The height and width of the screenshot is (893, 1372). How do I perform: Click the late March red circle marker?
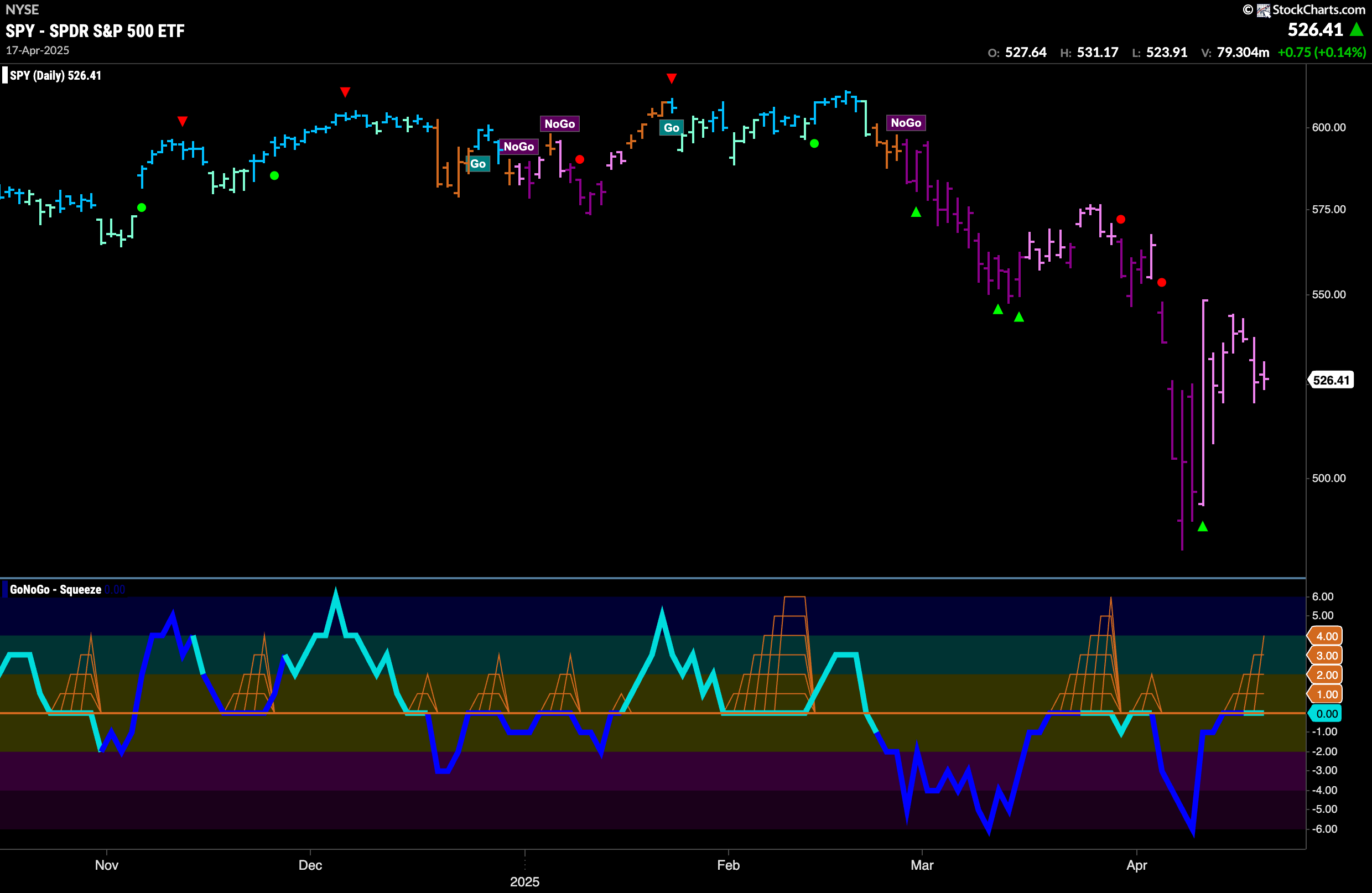point(1120,219)
